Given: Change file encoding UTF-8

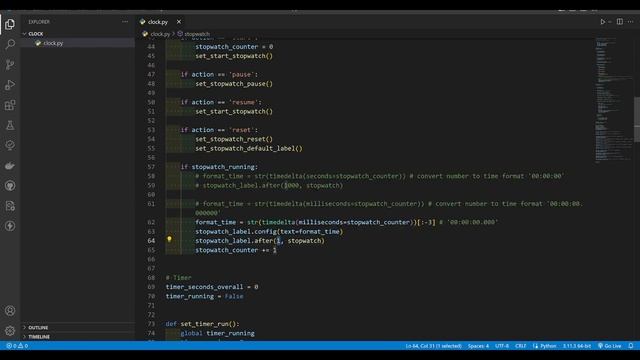Looking at the screenshot, I should [502, 346].
